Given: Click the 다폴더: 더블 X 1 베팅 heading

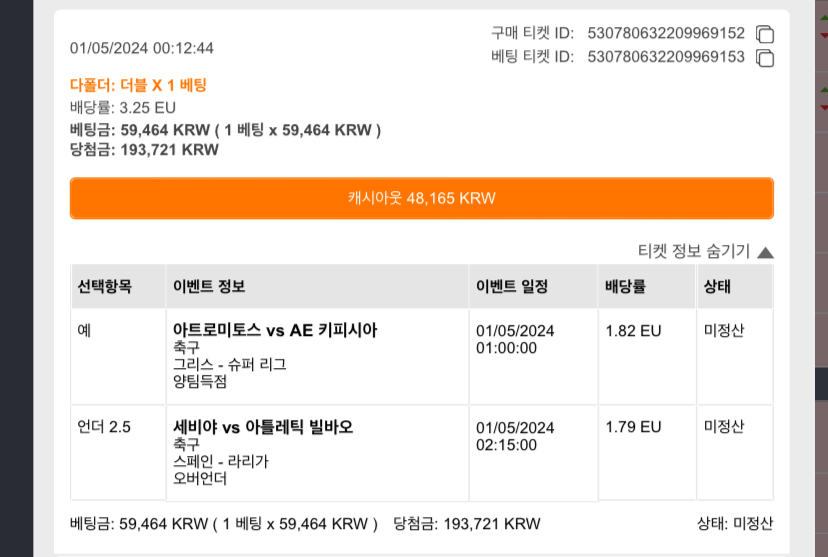Looking at the screenshot, I should (138, 85).
